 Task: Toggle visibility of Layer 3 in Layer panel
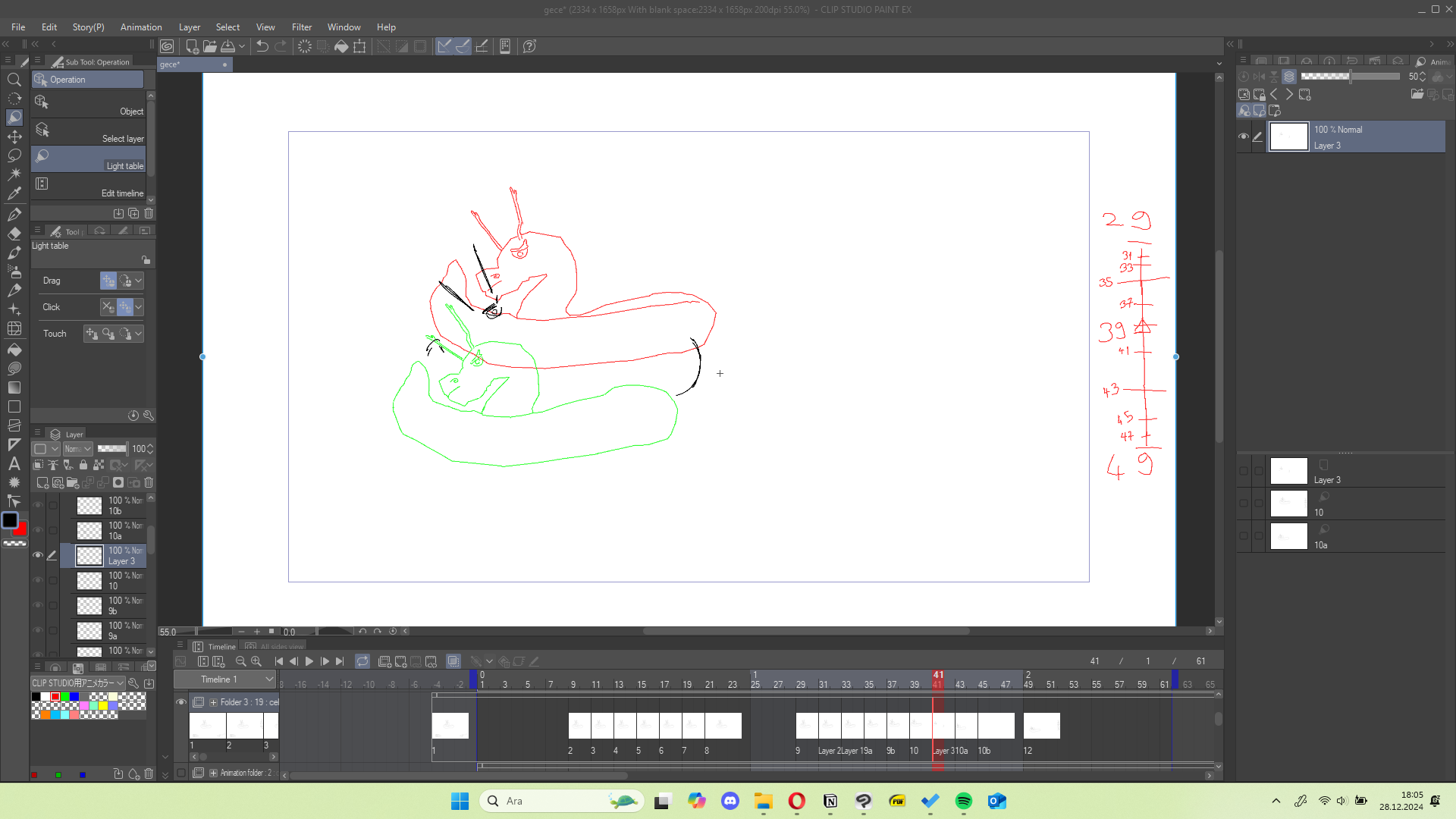(x=38, y=555)
